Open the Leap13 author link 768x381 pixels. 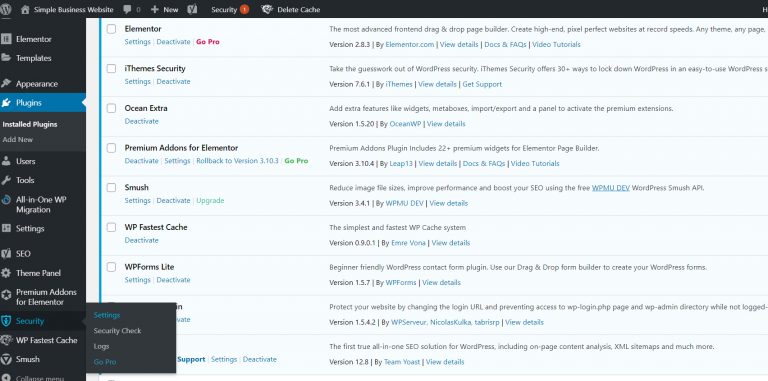pos(401,164)
